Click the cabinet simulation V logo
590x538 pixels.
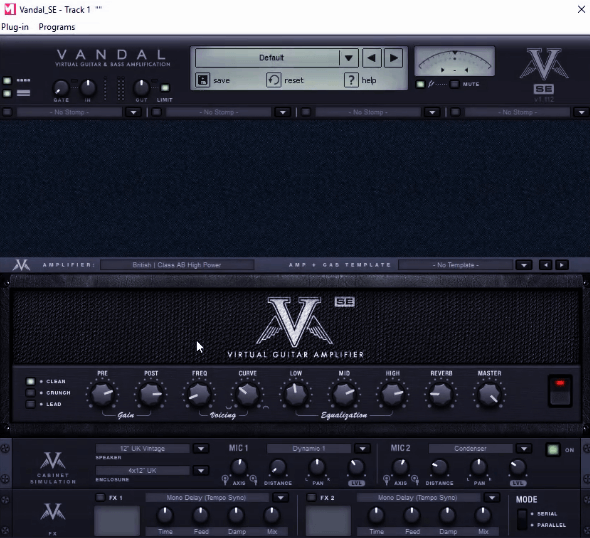[53, 460]
